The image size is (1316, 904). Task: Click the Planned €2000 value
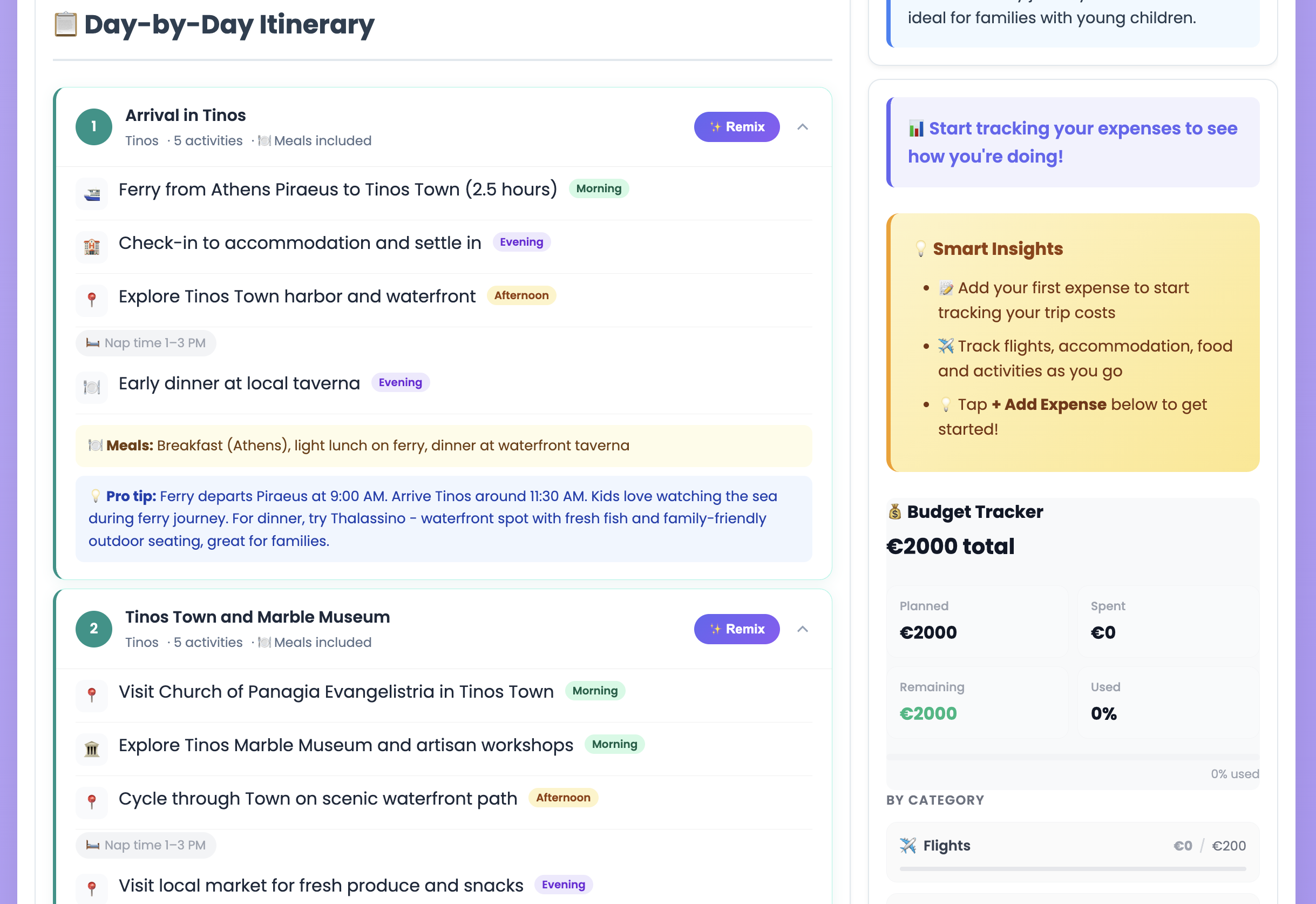(x=928, y=633)
